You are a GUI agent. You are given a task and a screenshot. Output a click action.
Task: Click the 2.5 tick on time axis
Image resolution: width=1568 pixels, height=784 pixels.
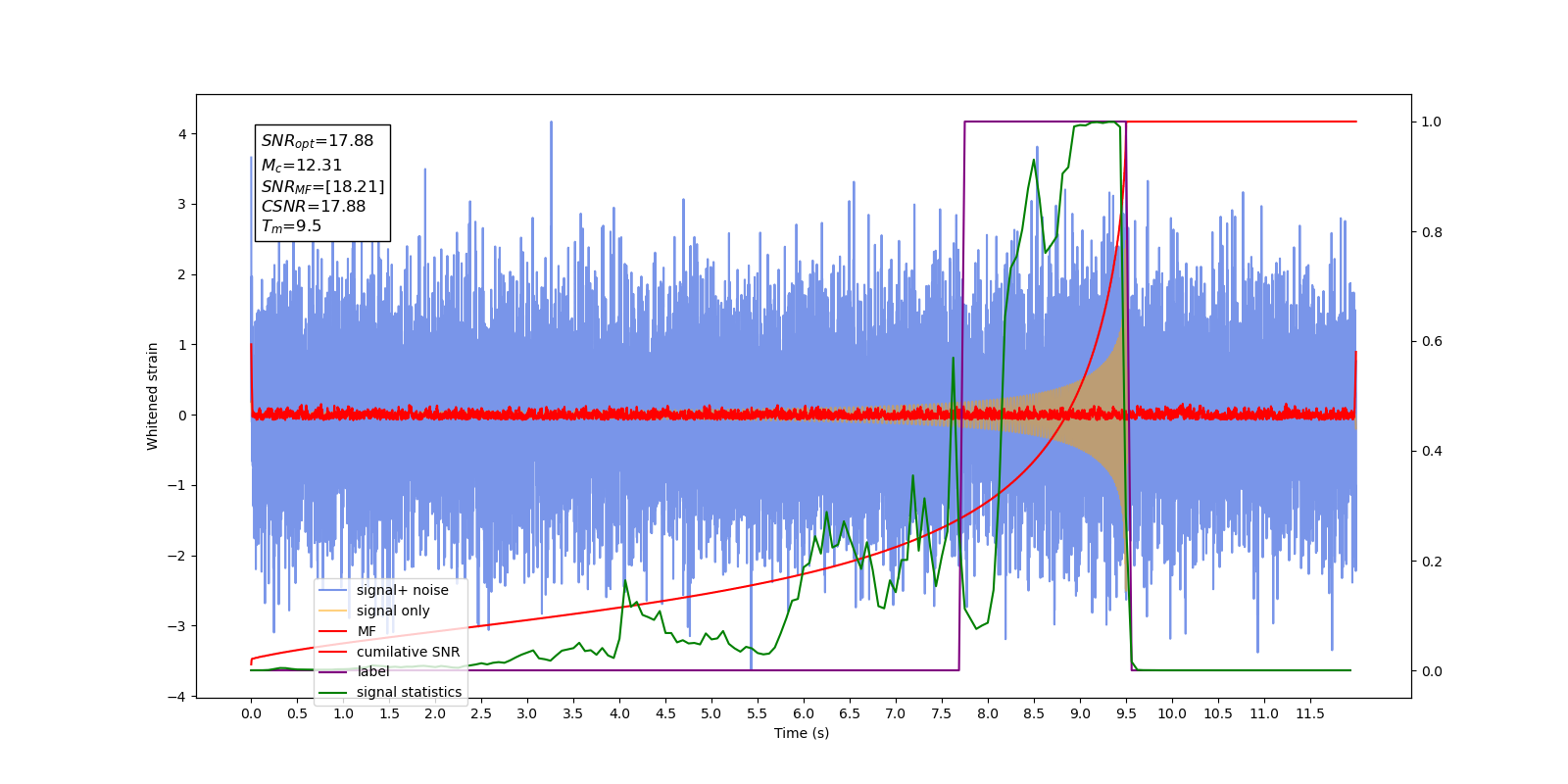(x=481, y=713)
